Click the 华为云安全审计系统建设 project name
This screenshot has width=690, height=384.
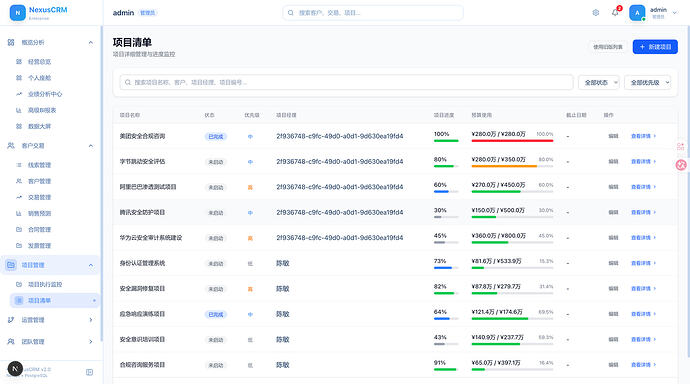pos(150,238)
